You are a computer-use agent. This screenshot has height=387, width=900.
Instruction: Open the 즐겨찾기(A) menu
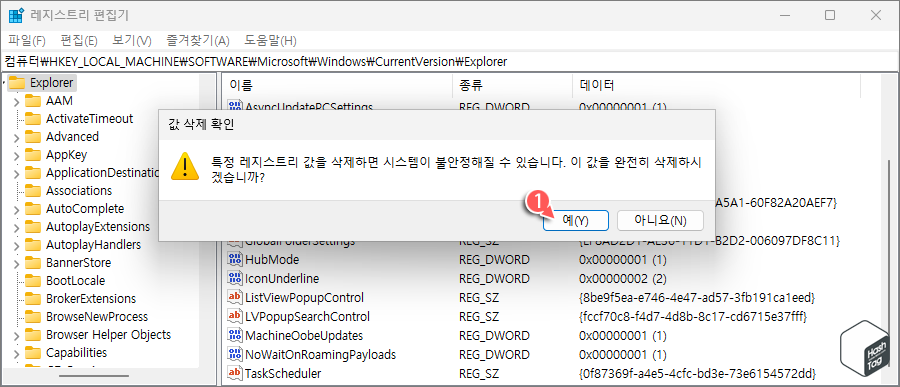(x=198, y=41)
